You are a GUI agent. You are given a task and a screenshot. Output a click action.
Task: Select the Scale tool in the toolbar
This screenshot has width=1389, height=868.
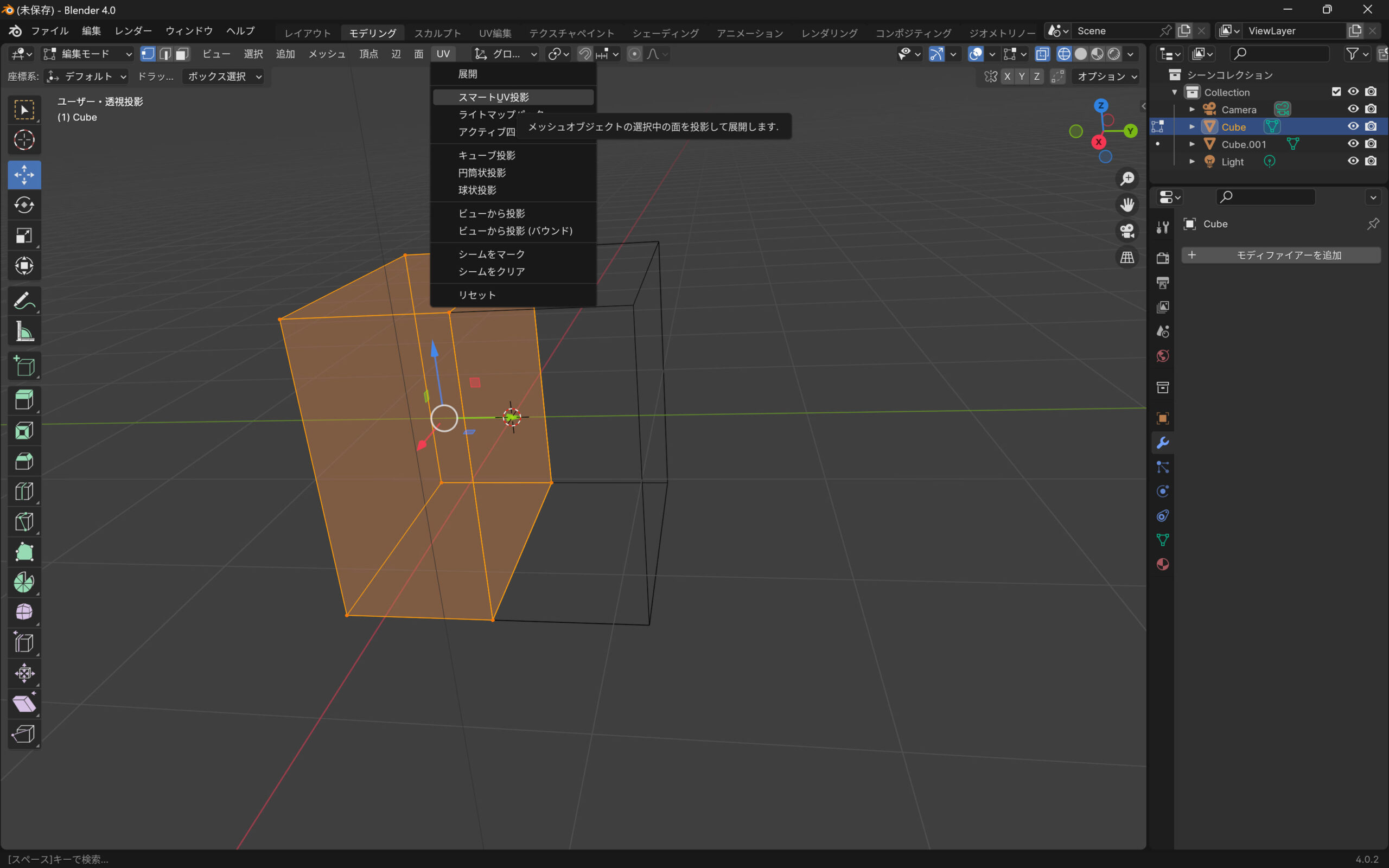24,235
